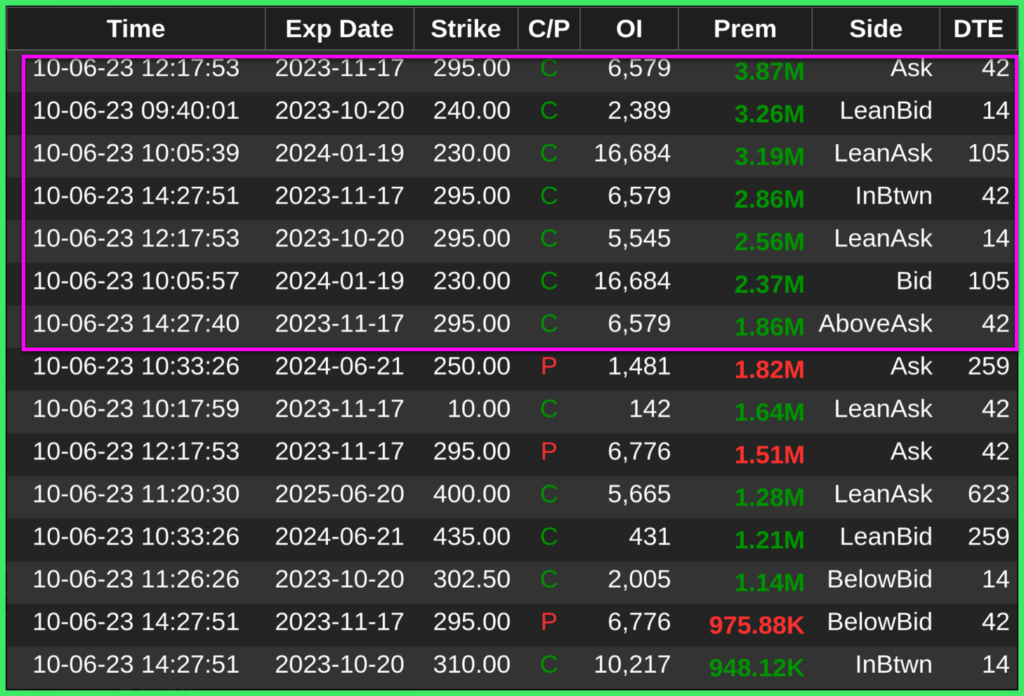Select the 2.37M premium cell

click(x=769, y=284)
